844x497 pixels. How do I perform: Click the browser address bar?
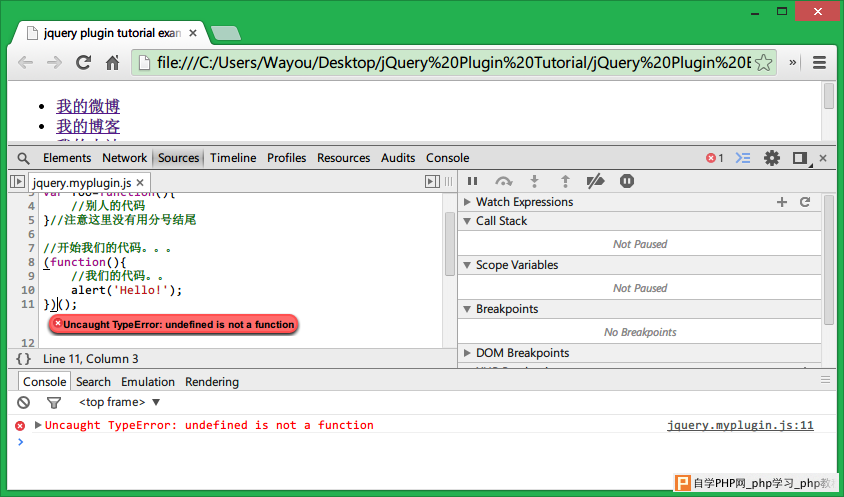point(450,63)
